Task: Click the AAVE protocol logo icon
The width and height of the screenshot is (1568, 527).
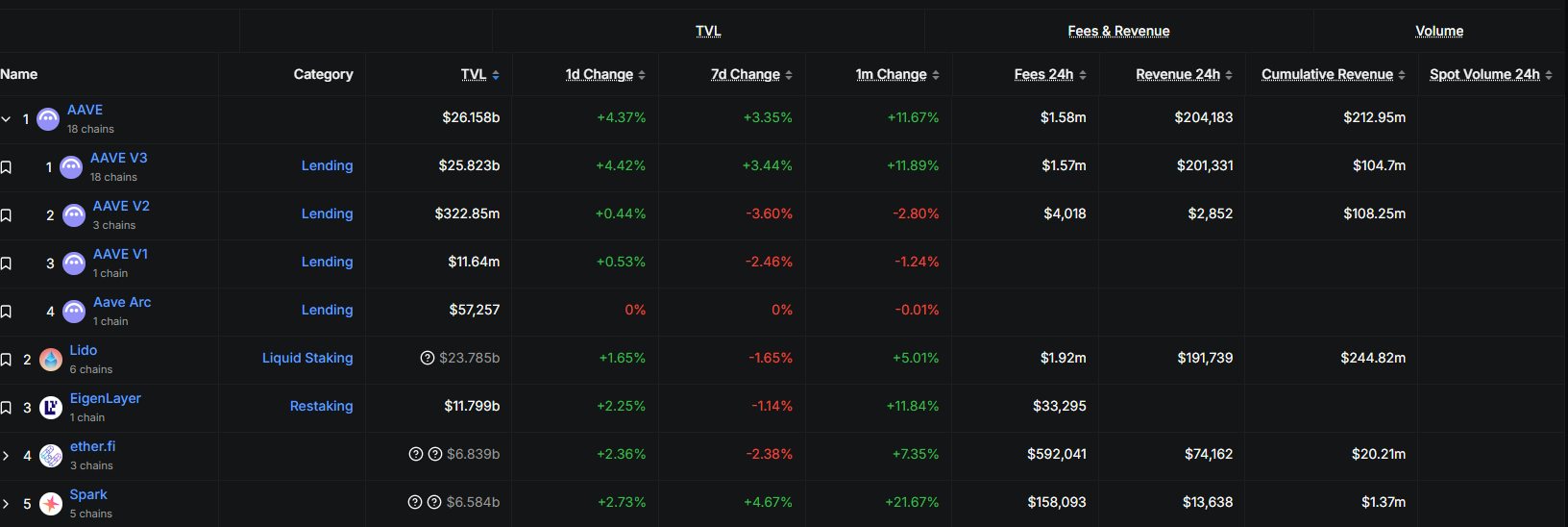Action: (48, 119)
